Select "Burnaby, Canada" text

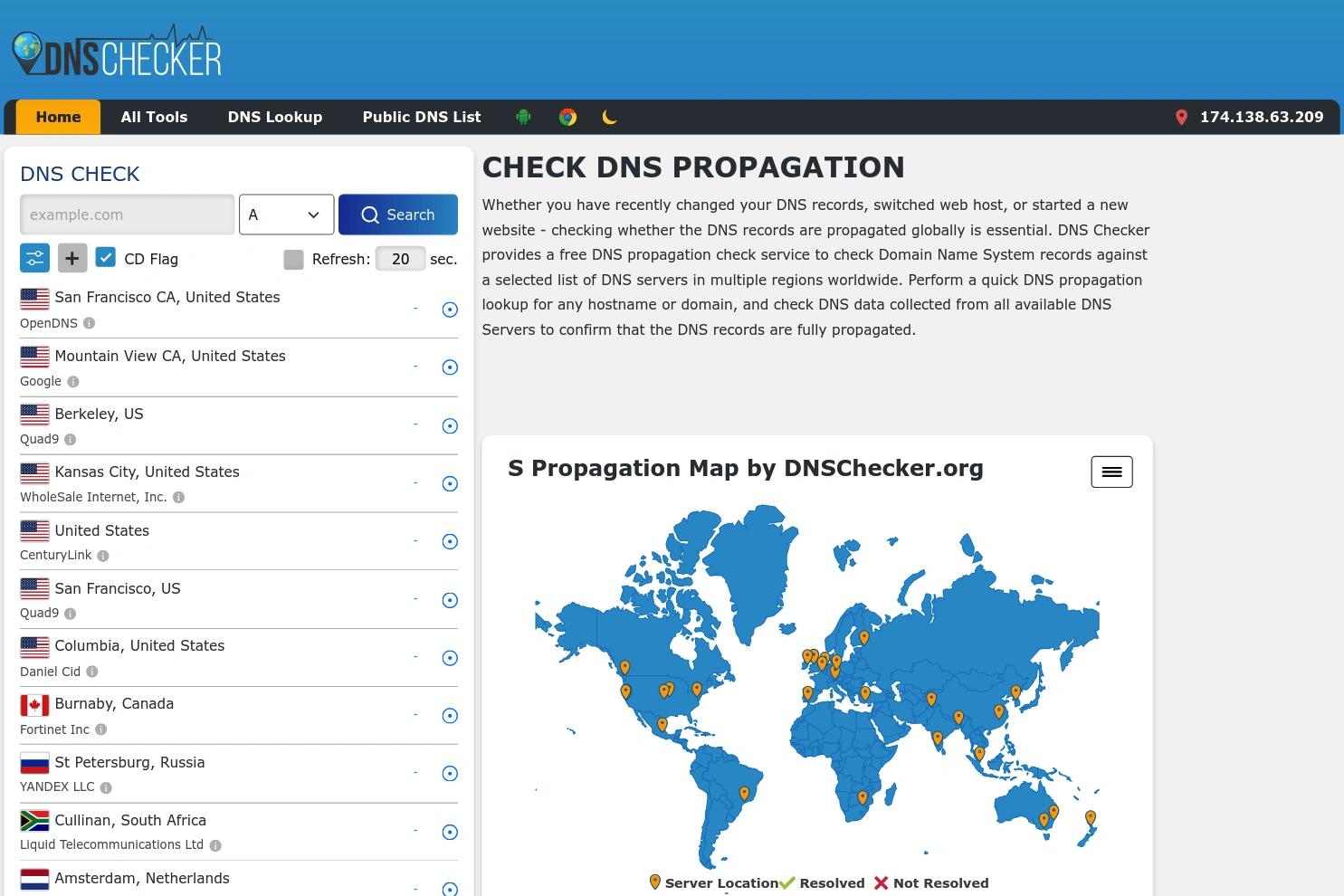coord(114,703)
